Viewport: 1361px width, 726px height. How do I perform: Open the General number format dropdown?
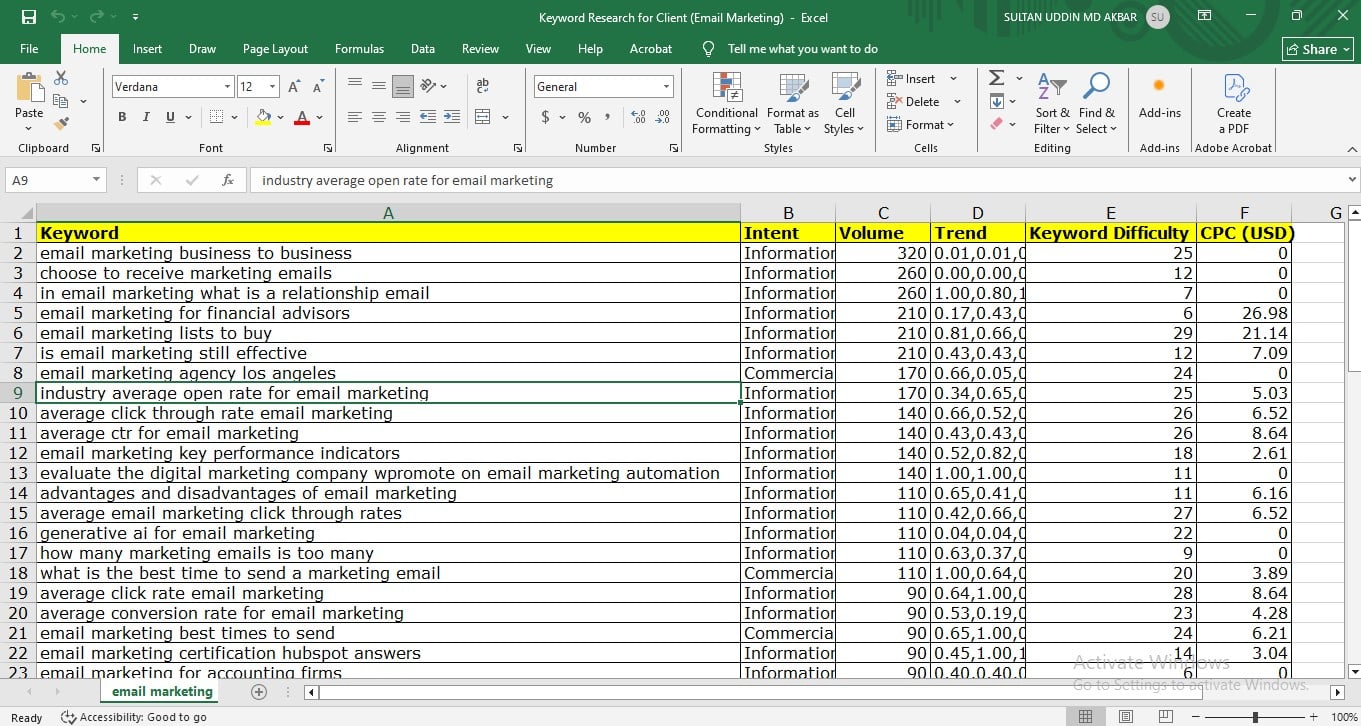pyautogui.click(x=665, y=86)
